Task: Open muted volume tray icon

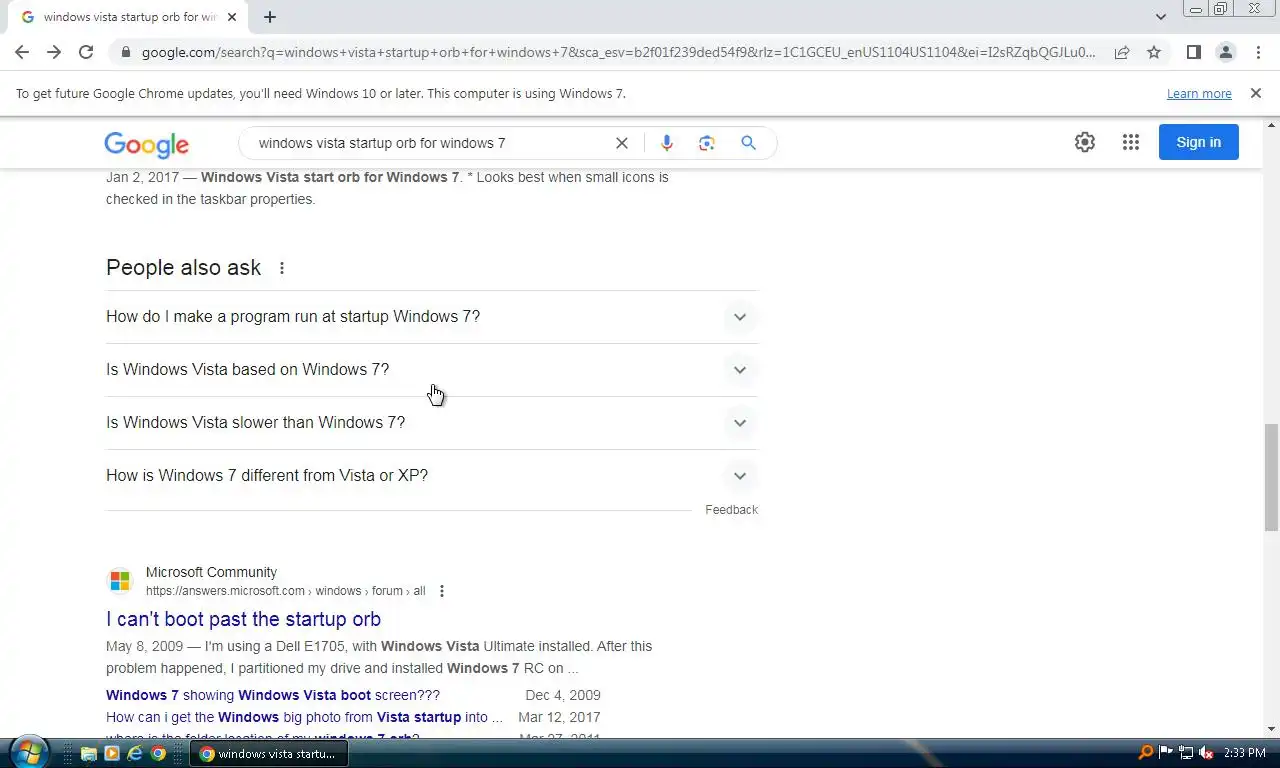Action: pos(1206,753)
